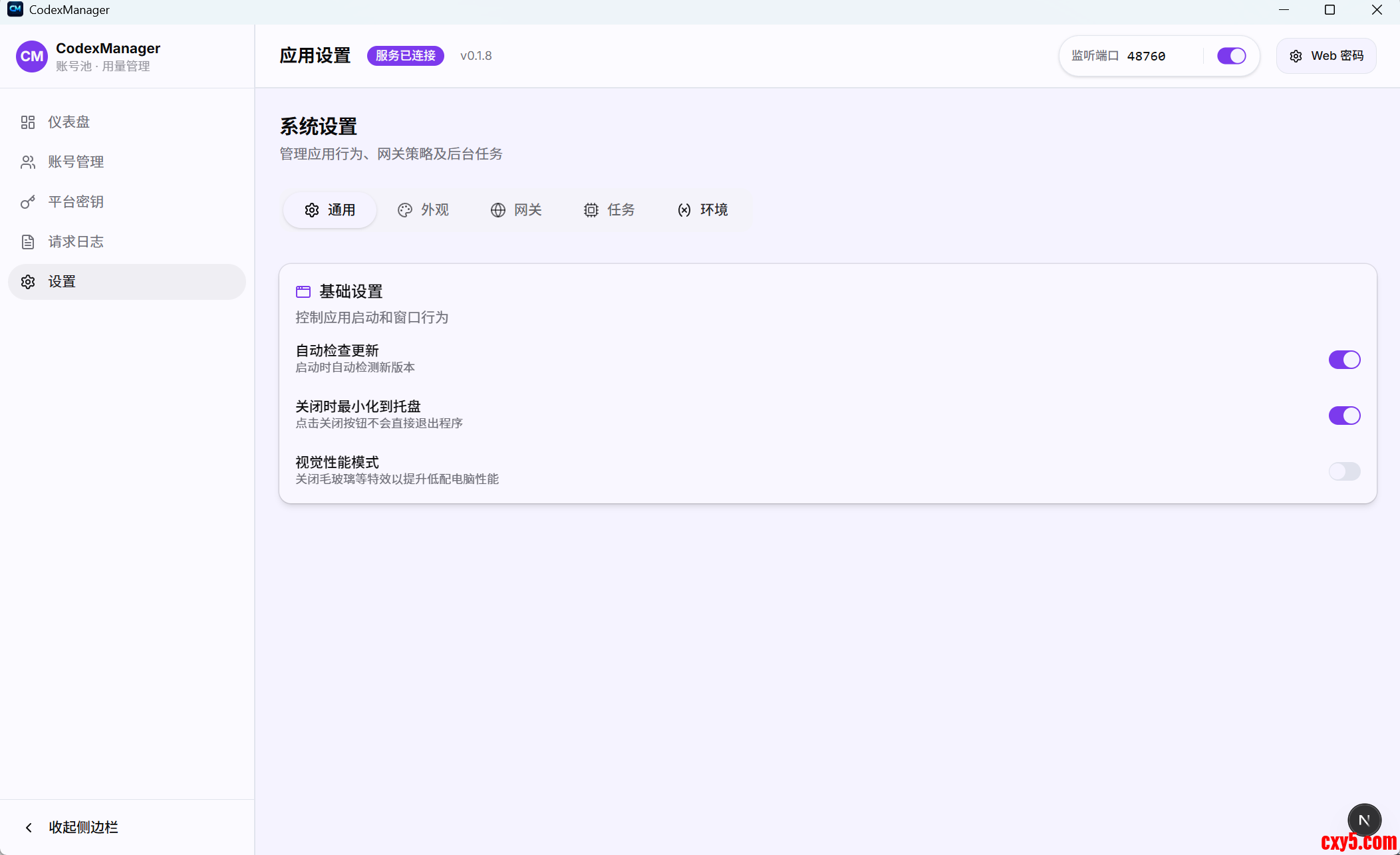Click the account management people icon
Screen dimensions: 1400x855
click(x=28, y=162)
